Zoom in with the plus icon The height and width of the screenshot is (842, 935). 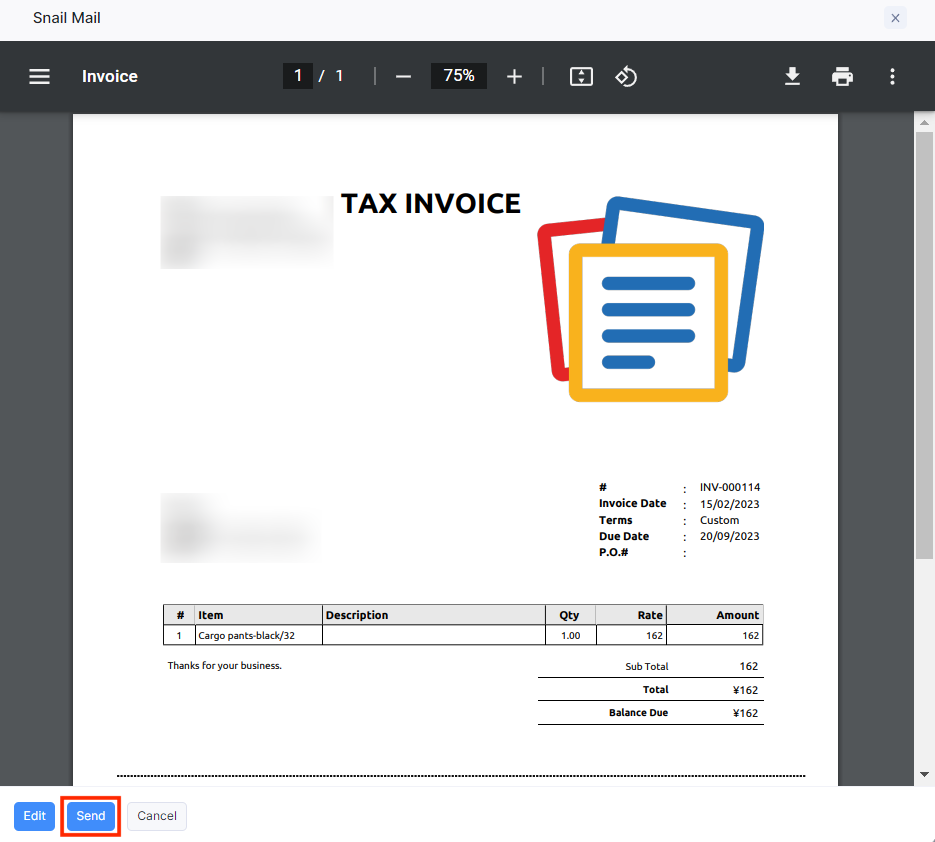514,77
